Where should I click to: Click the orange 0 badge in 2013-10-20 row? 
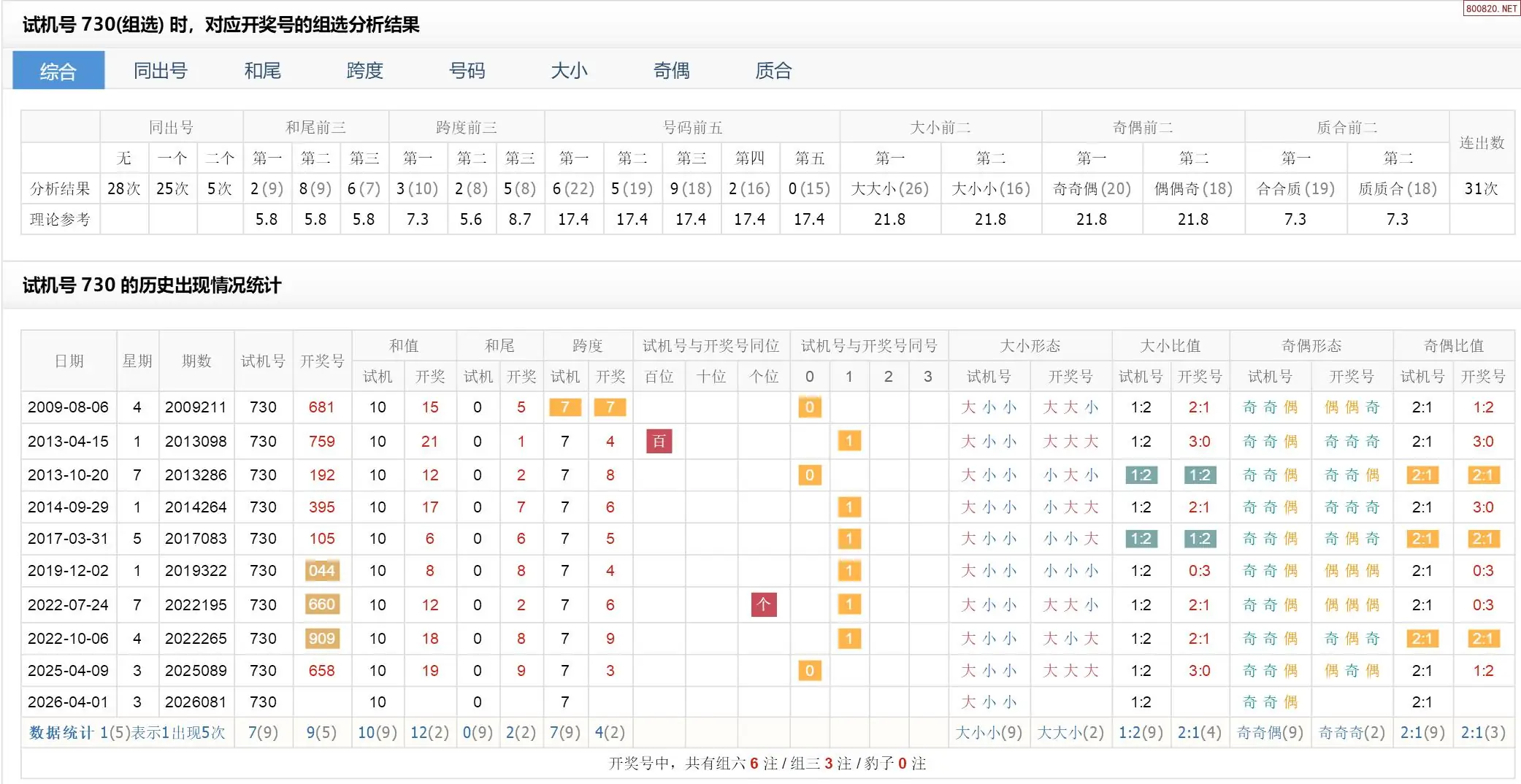809,475
